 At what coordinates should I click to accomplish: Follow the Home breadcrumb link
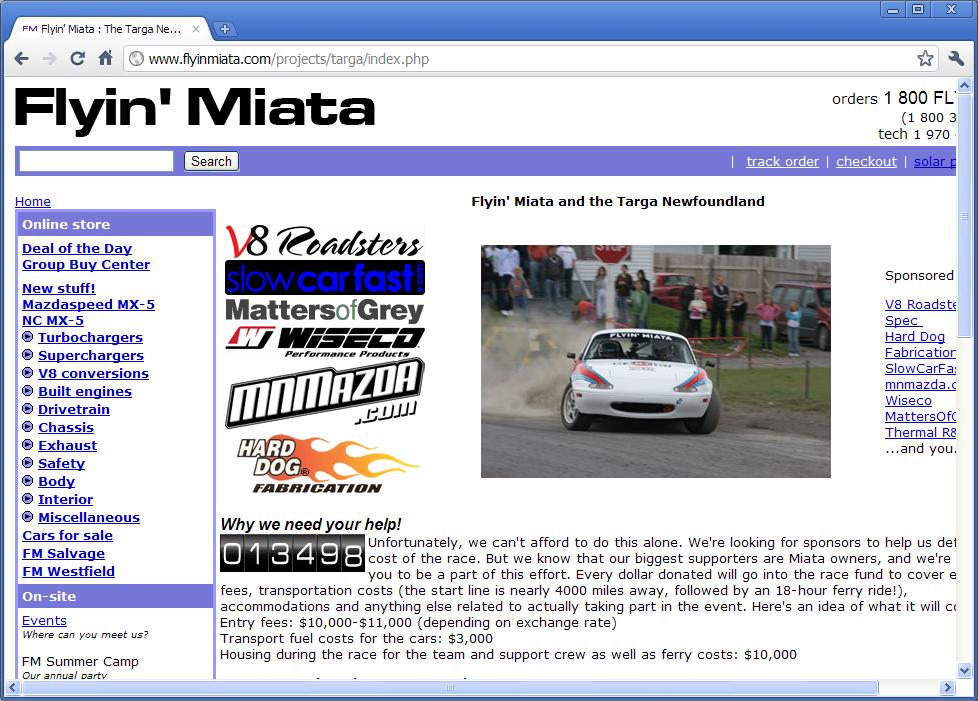[x=32, y=201]
